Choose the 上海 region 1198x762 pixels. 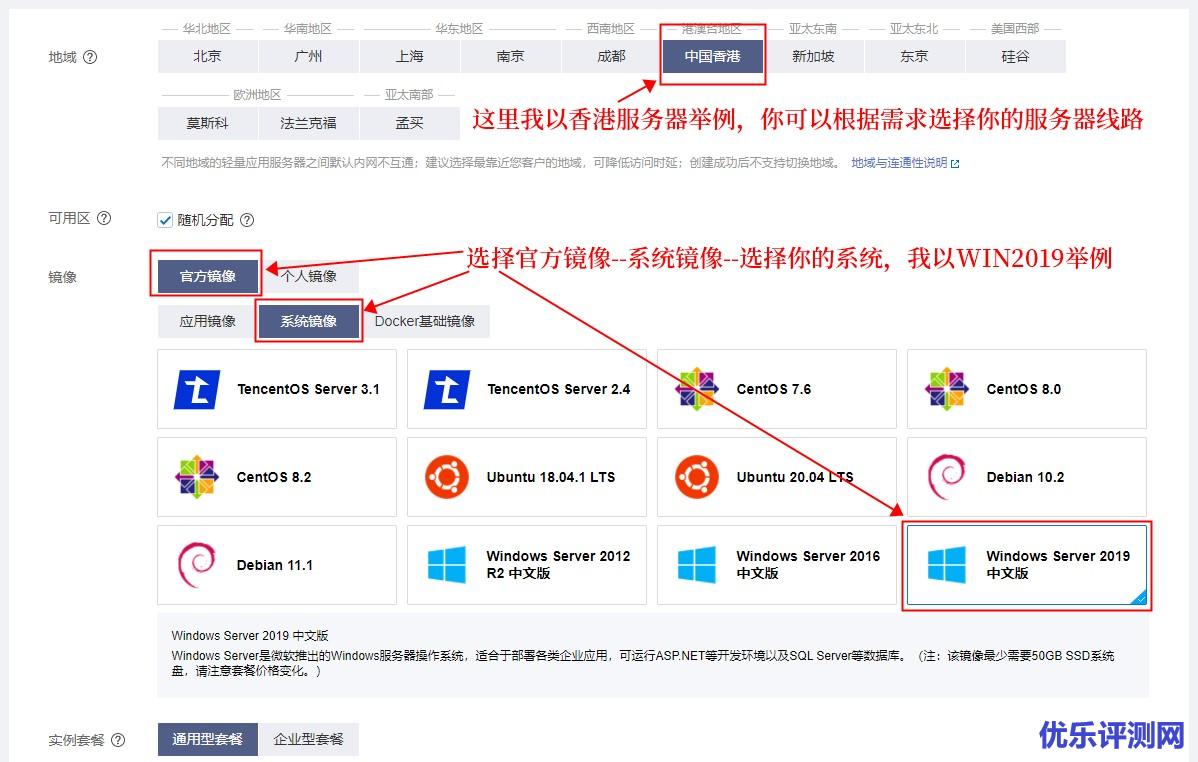(x=410, y=57)
